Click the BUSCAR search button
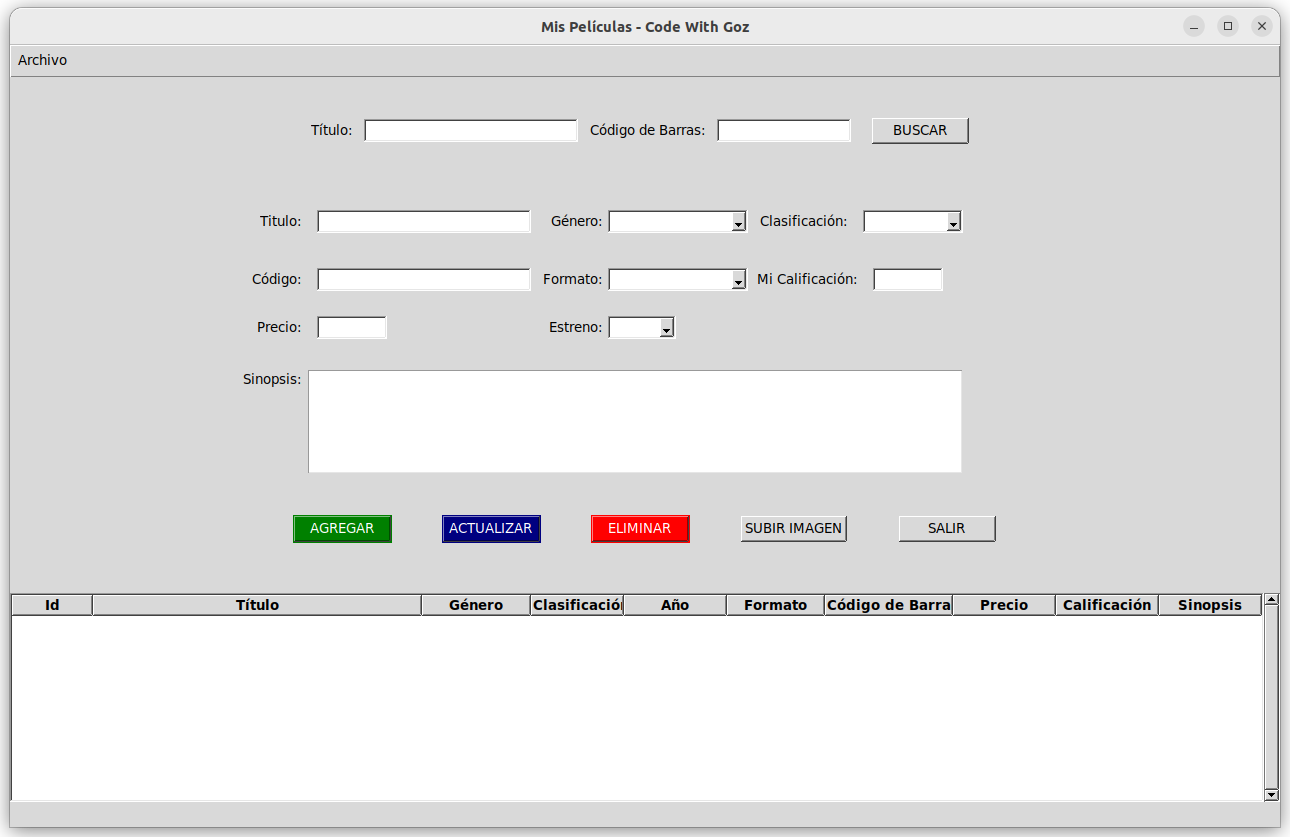 pos(919,130)
